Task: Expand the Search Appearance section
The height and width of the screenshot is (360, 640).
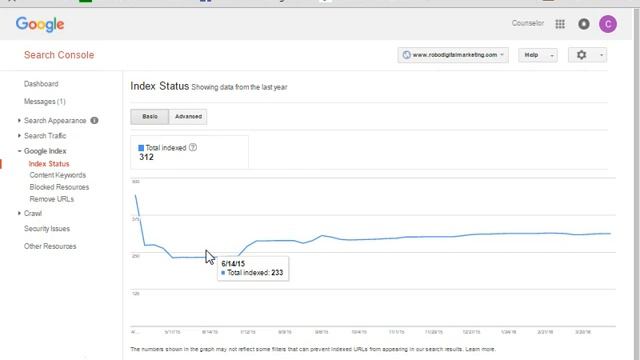Action: pos(19,120)
